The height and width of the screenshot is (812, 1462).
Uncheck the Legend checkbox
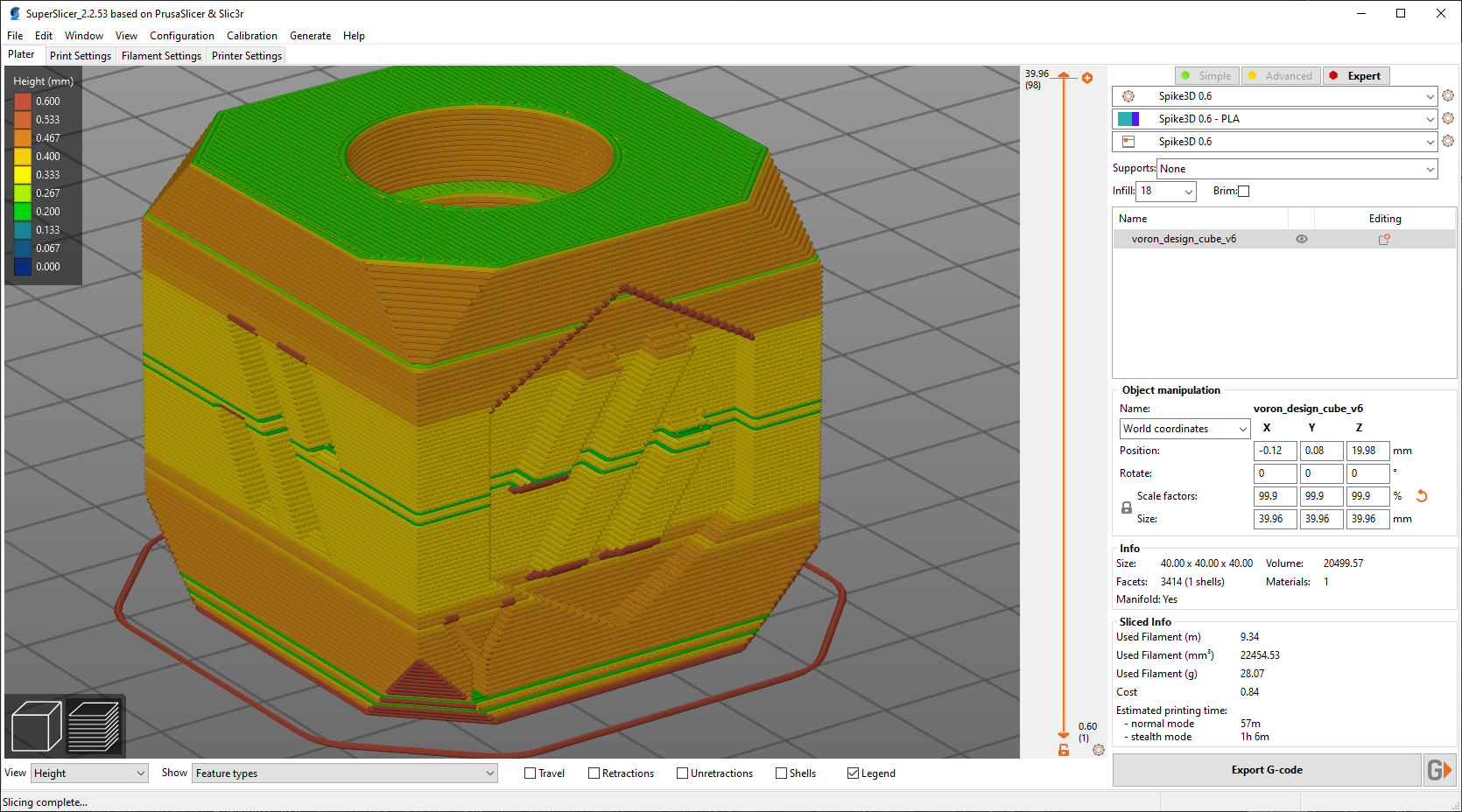pos(853,773)
